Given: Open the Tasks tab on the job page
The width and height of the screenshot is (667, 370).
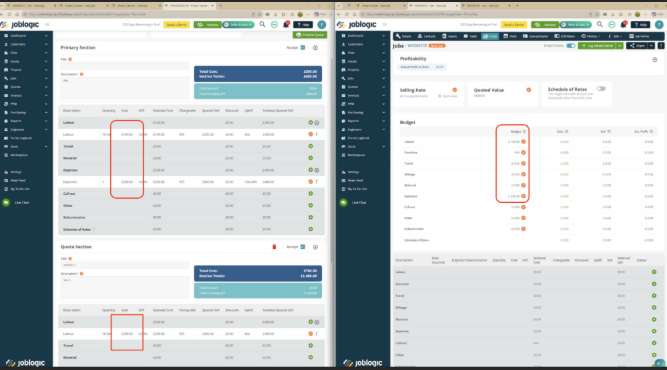Looking at the screenshot, I should tap(470, 36).
